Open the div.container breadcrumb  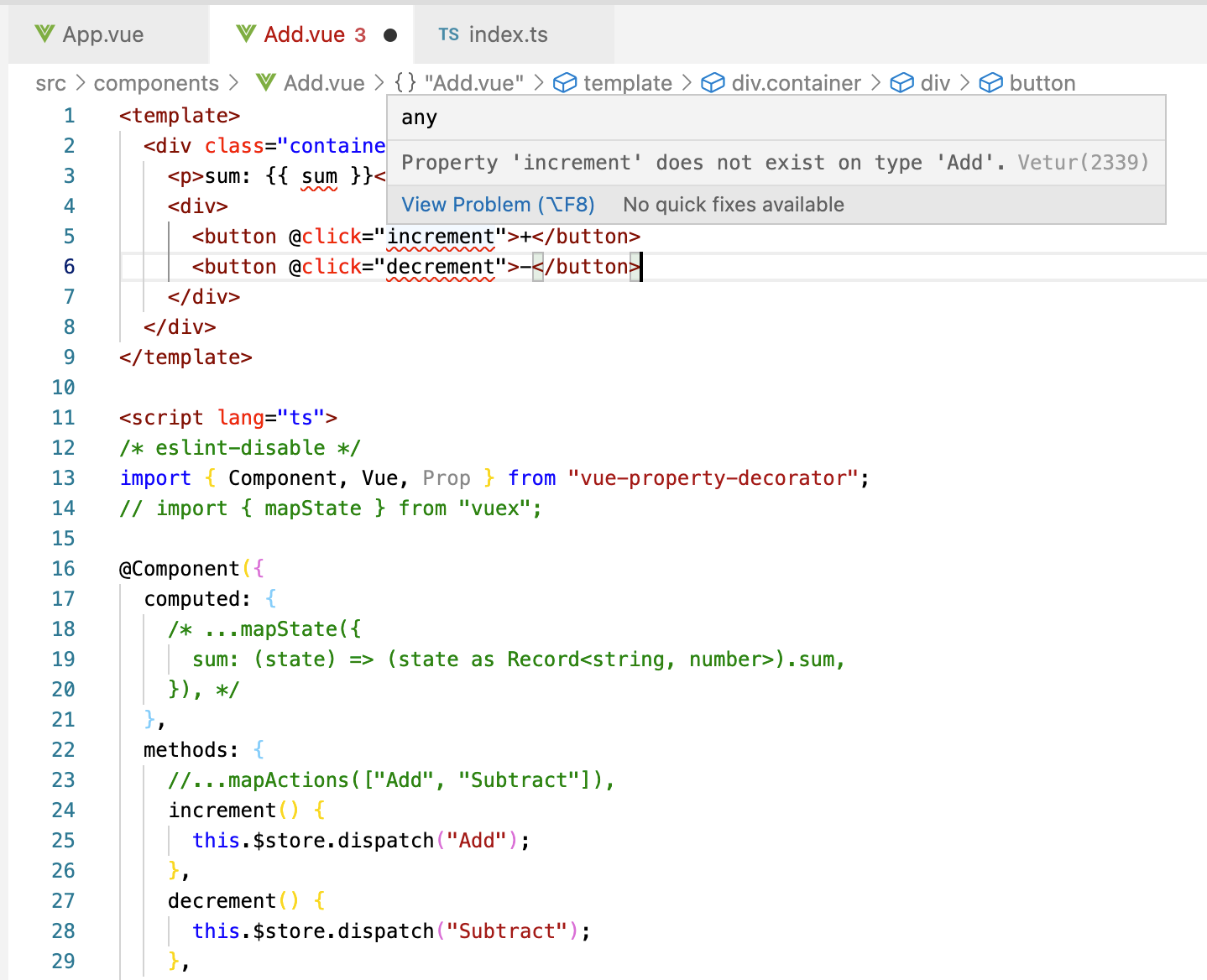pyautogui.click(x=797, y=83)
